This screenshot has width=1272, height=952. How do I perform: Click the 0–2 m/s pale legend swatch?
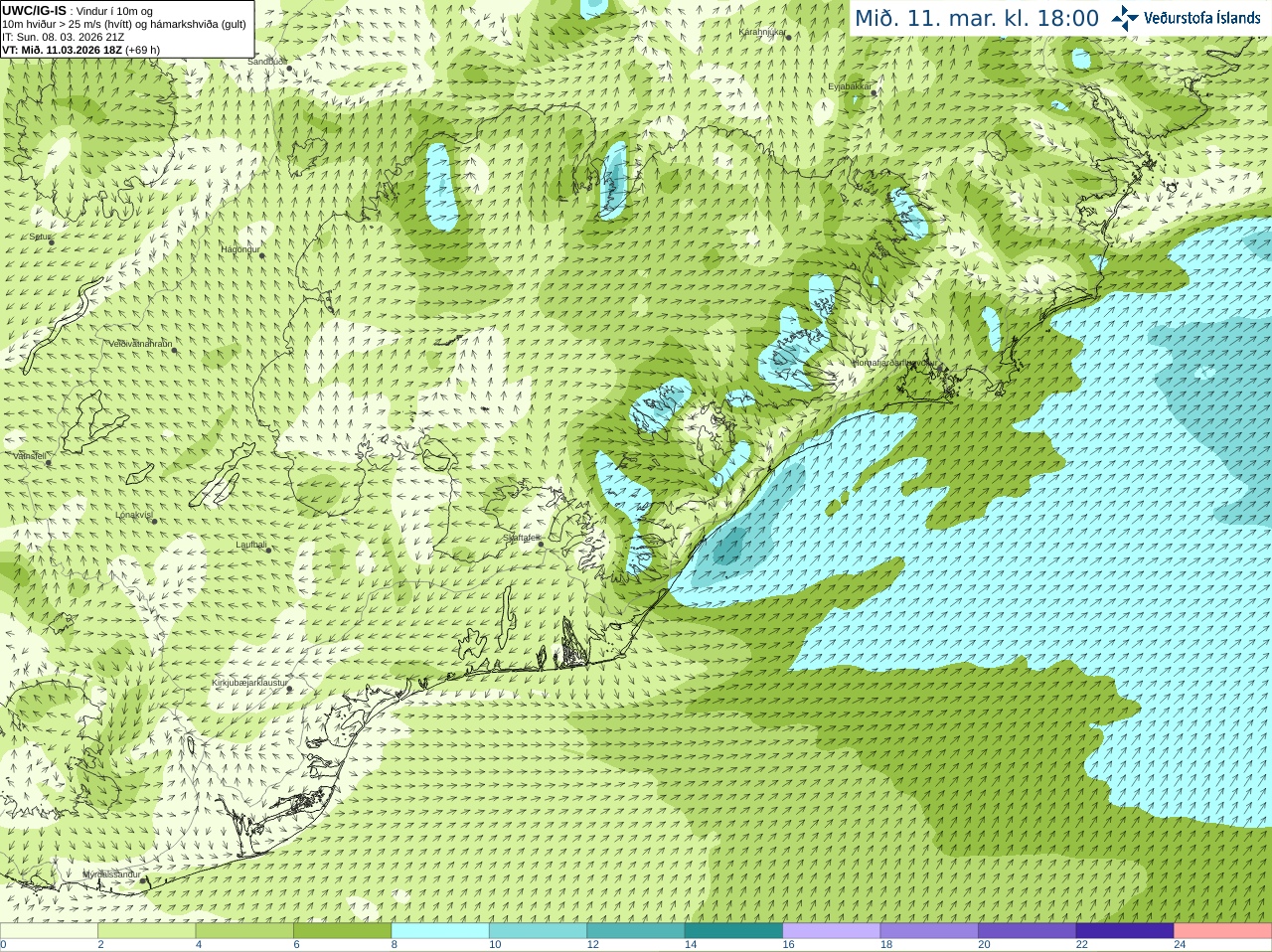(x=49, y=931)
